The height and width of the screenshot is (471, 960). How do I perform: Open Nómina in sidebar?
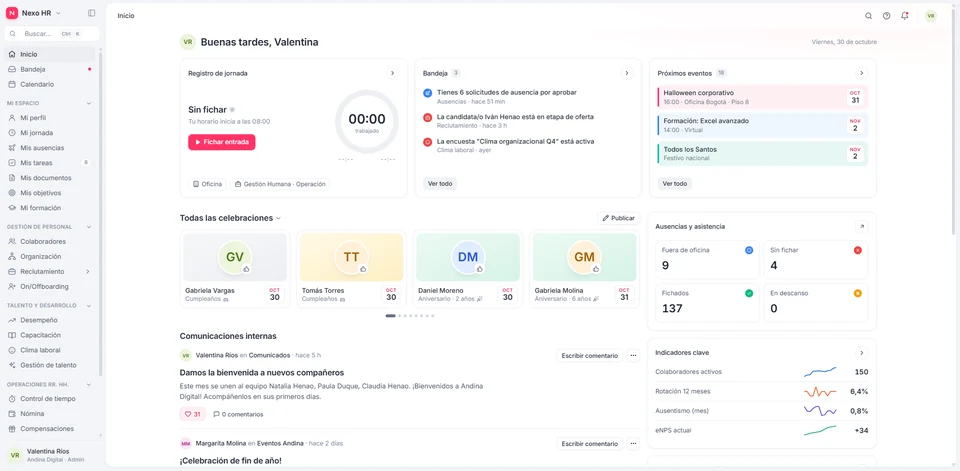tap(50, 413)
